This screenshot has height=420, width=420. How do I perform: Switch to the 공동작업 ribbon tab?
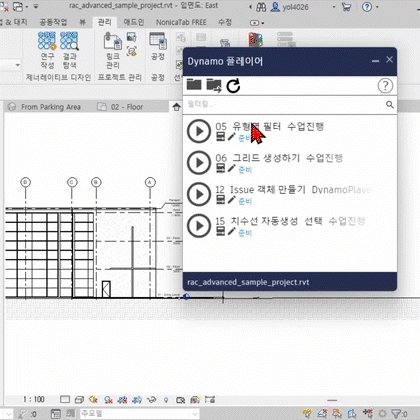pos(53,22)
